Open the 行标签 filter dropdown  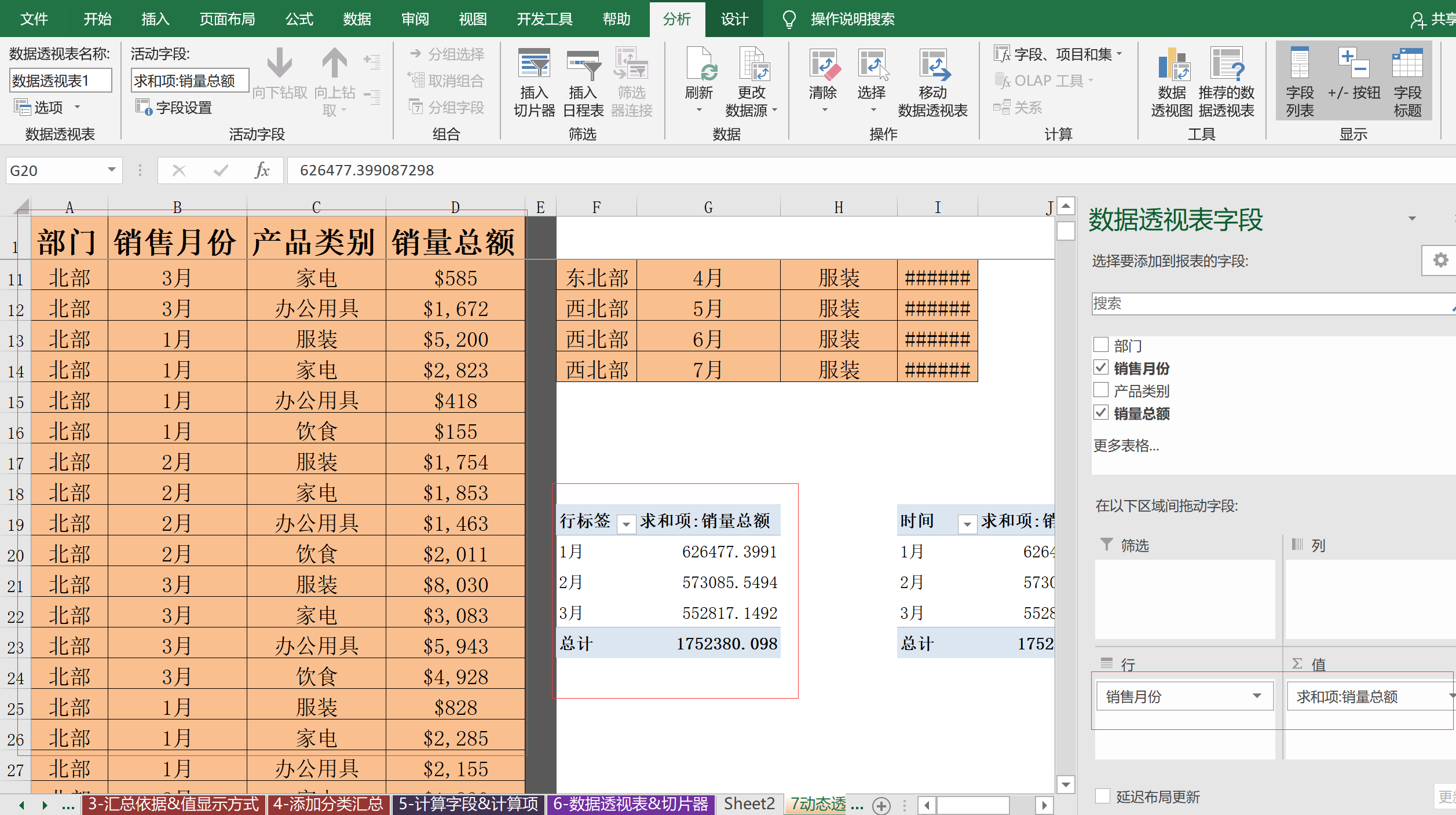coord(626,524)
